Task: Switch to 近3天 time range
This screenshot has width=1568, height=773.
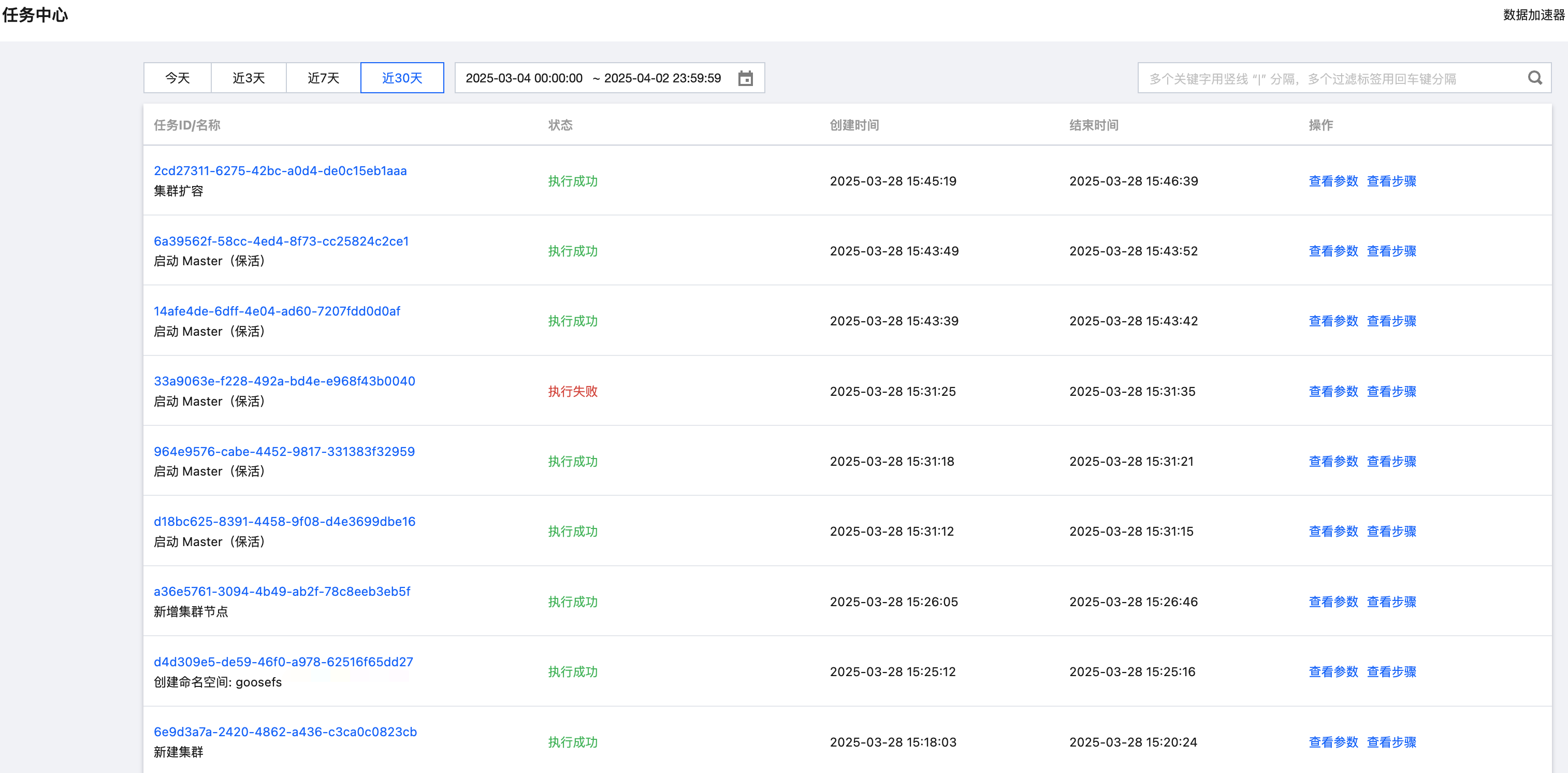Action: [x=249, y=78]
